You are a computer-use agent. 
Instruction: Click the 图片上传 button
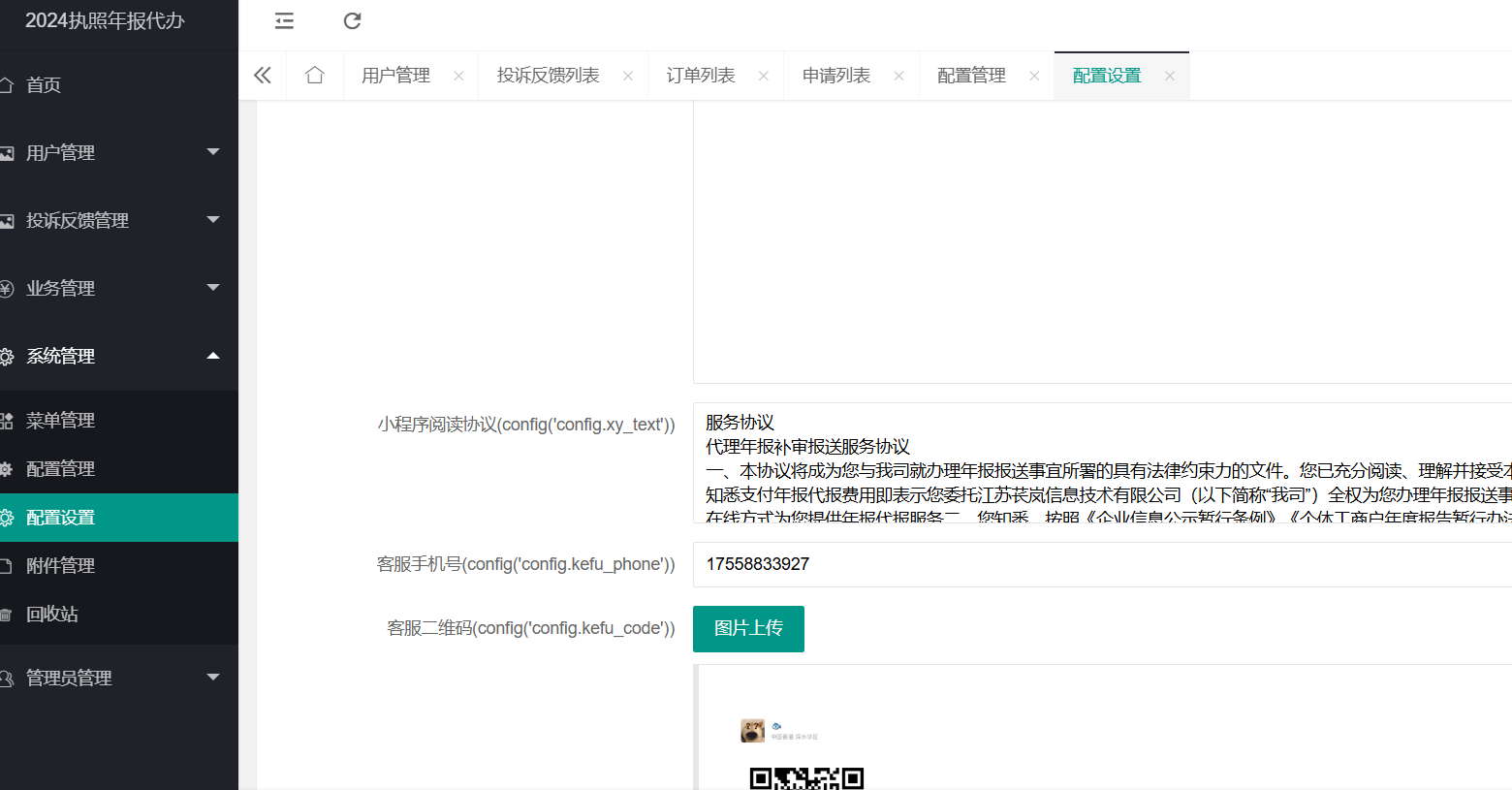point(748,629)
